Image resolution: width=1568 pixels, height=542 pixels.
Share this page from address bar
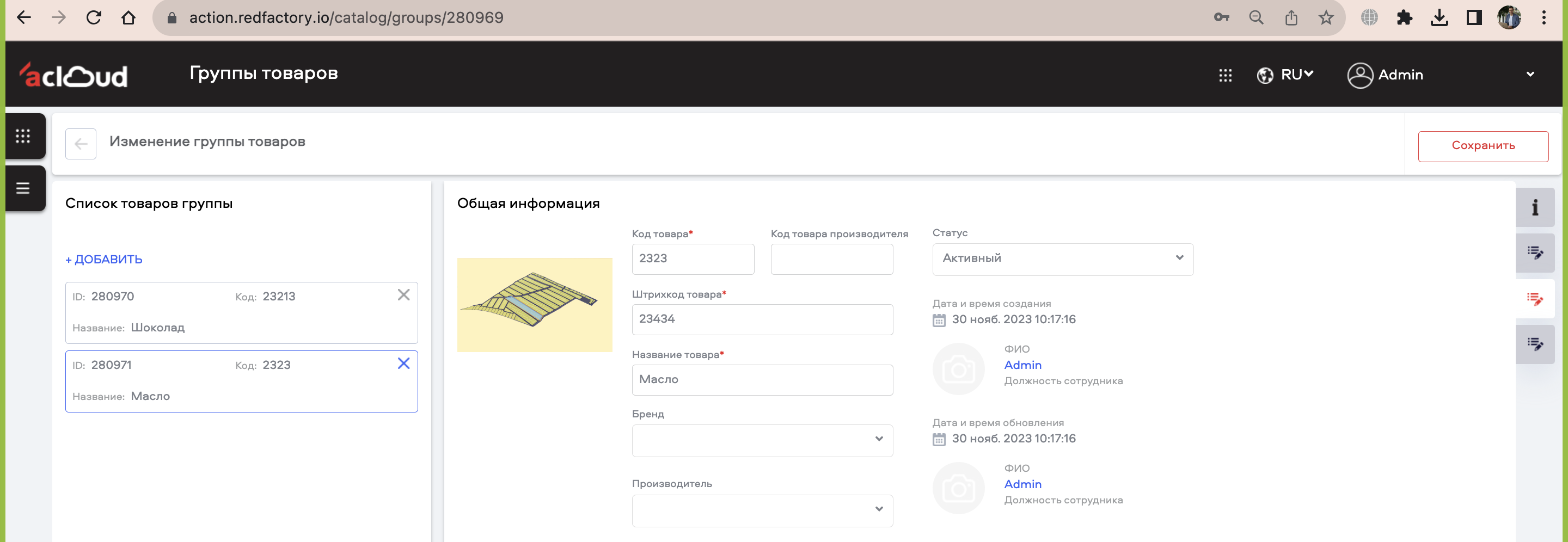(x=1291, y=17)
